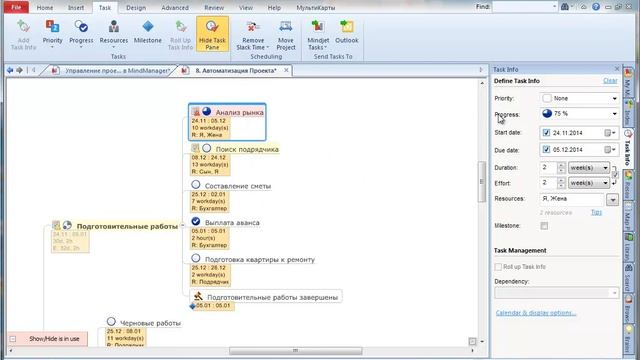Click the Find binoculars icon

tap(565, 7)
